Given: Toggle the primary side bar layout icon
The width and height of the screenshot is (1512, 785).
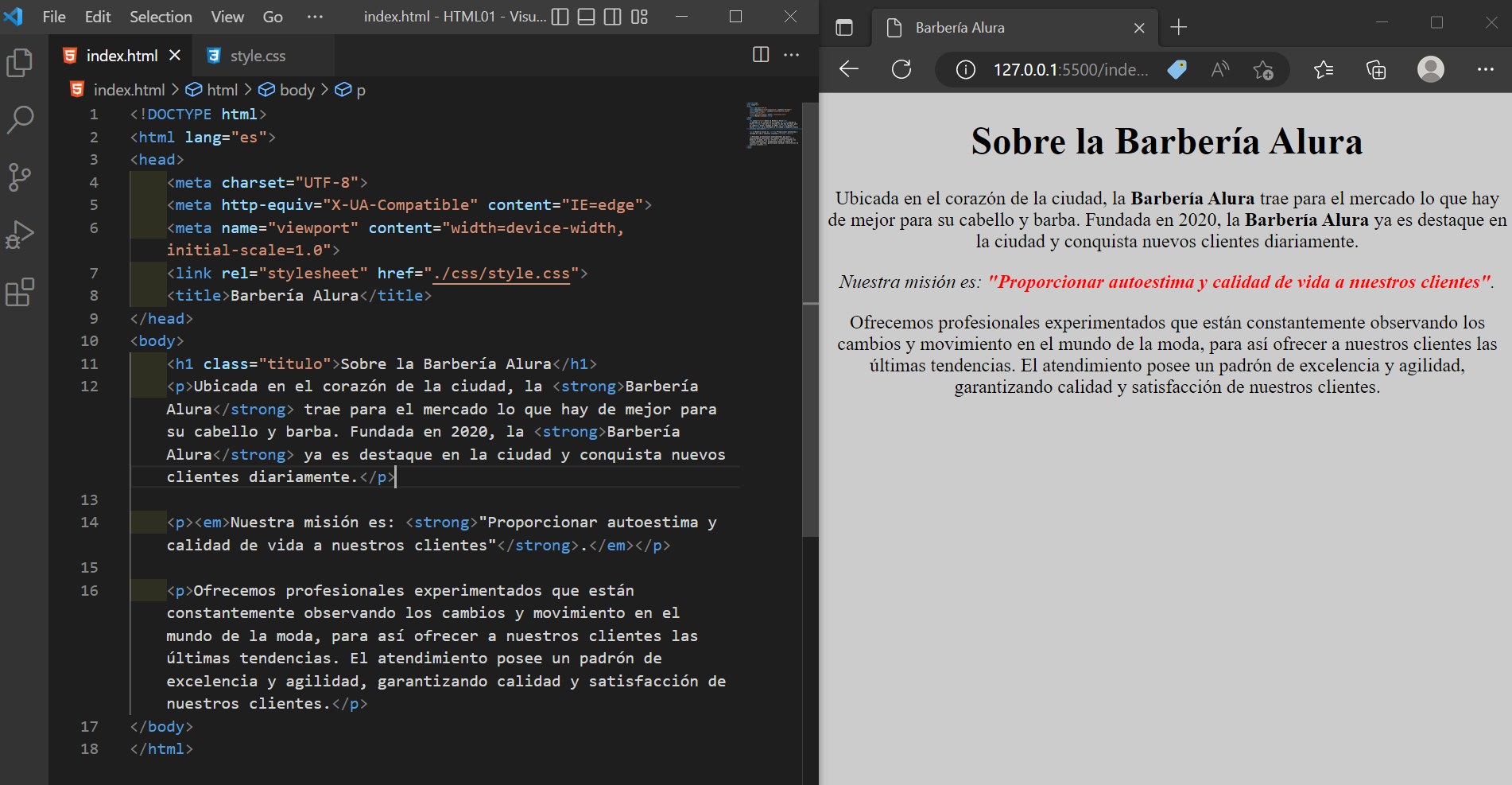Looking at the screenshot, I should coord(560,17).
